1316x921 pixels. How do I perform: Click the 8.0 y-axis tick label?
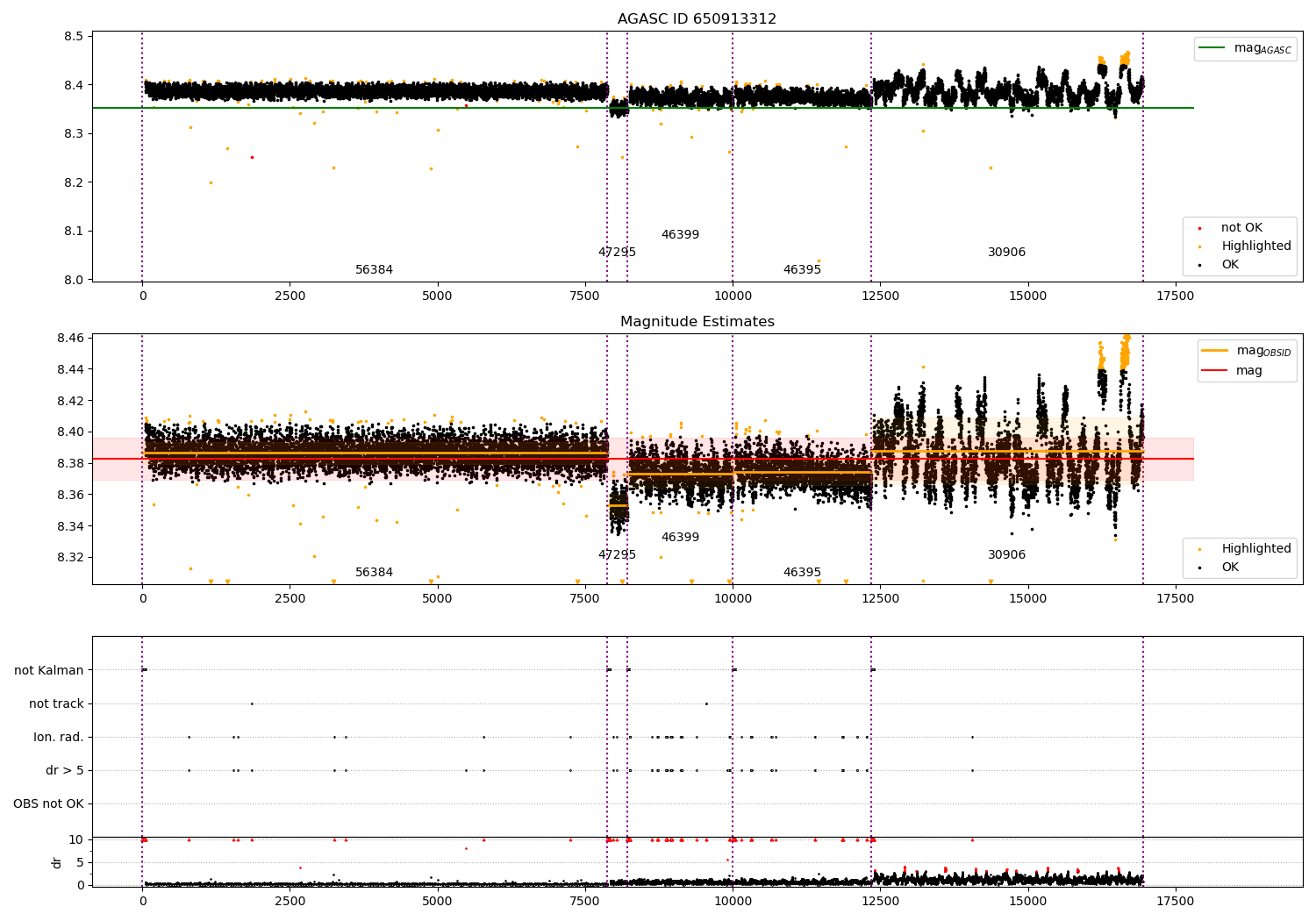pos(74,281)
